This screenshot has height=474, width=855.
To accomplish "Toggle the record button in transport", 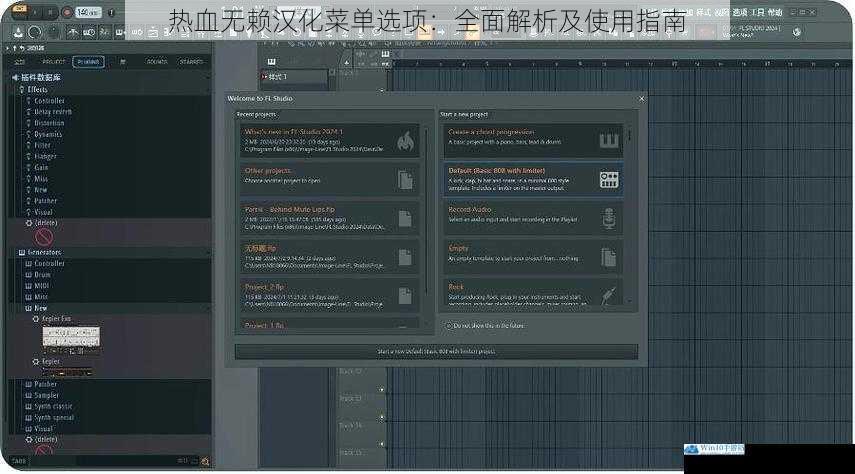I will pos(67,11).
